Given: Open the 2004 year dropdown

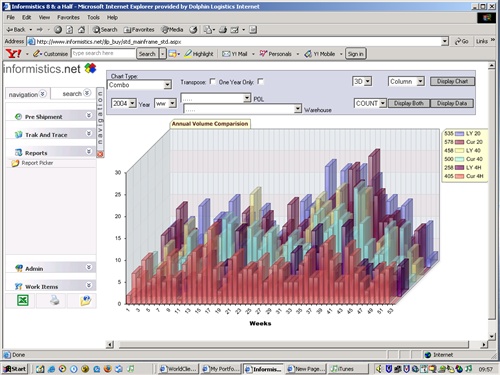Looking at the screenshot, I should click(124, 103).
